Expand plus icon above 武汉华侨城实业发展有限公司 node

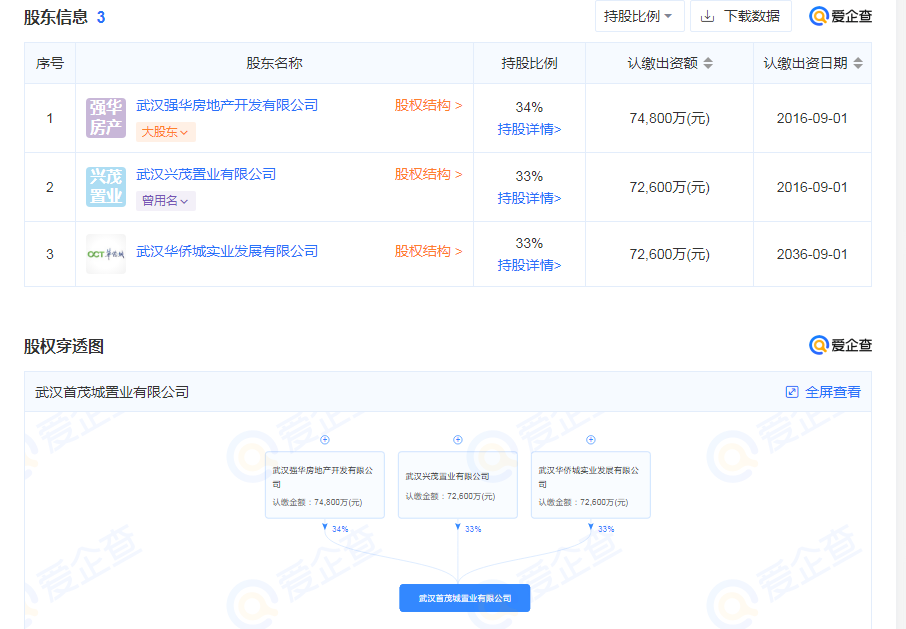click(591, 440)
